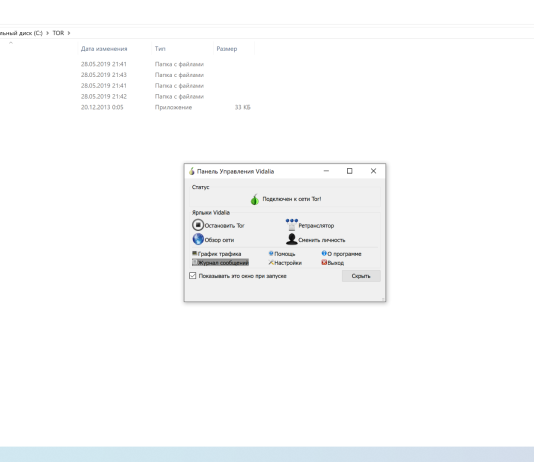Click 'О программе' text link
The image size is (534, 462).
click(x=344, y=254)
